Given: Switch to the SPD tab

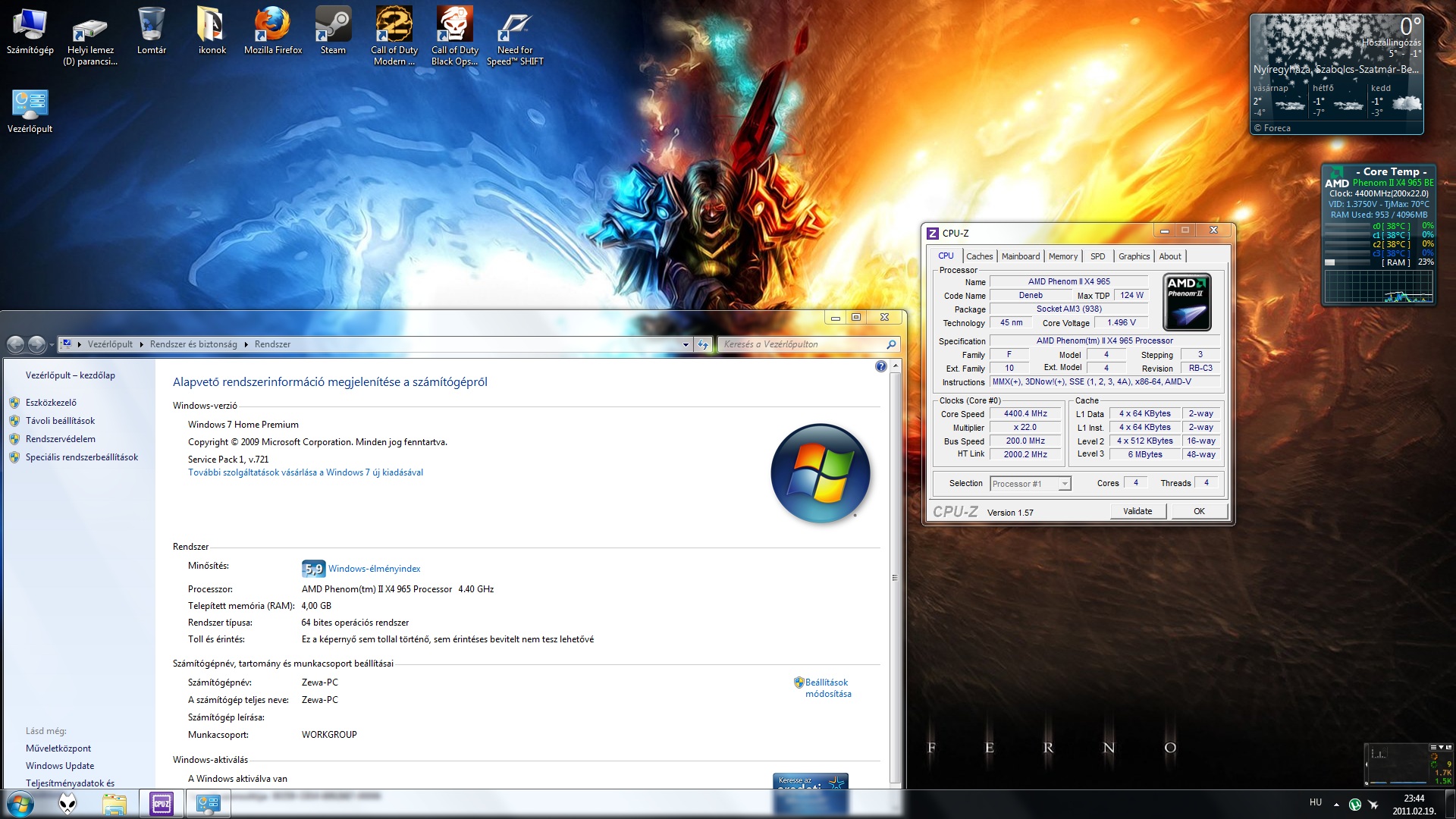Looking at the screenshot, I should pos(1097,256).
